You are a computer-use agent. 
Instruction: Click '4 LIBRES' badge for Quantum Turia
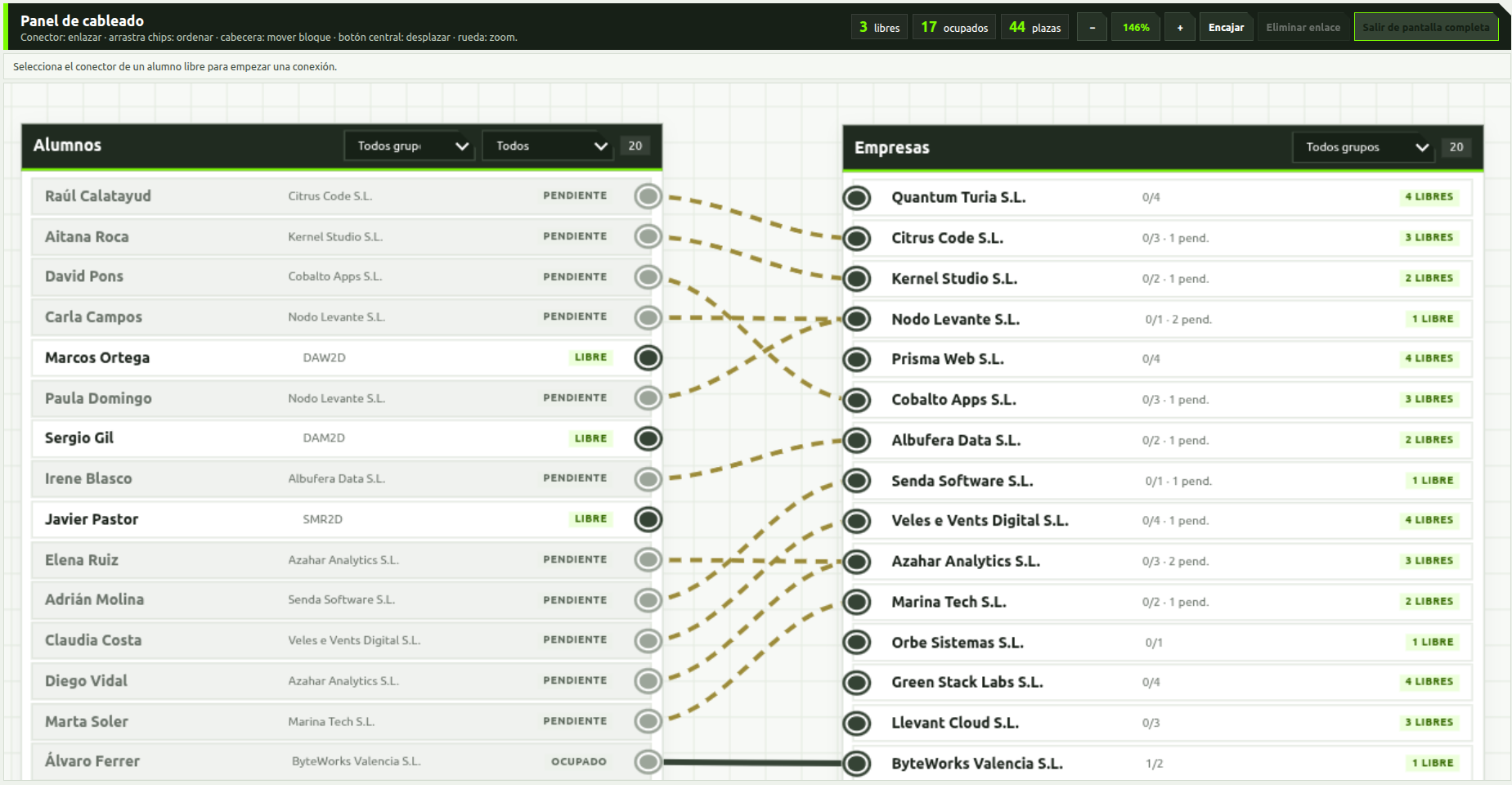point(1429,196)
